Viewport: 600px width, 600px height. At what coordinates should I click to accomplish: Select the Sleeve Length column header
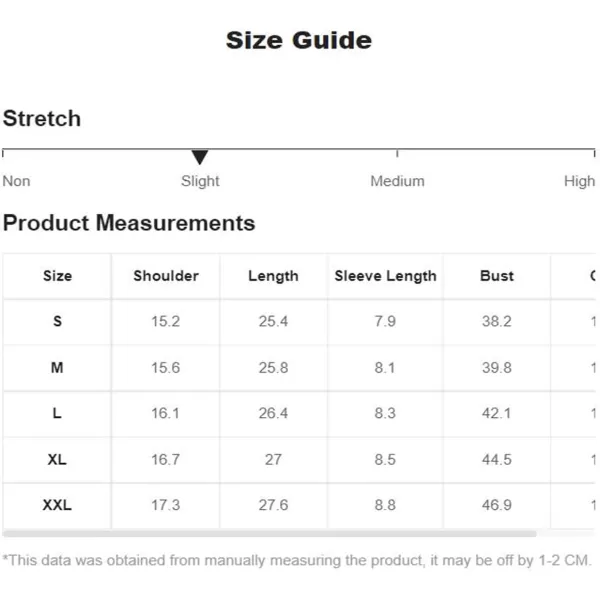[385, 276]
